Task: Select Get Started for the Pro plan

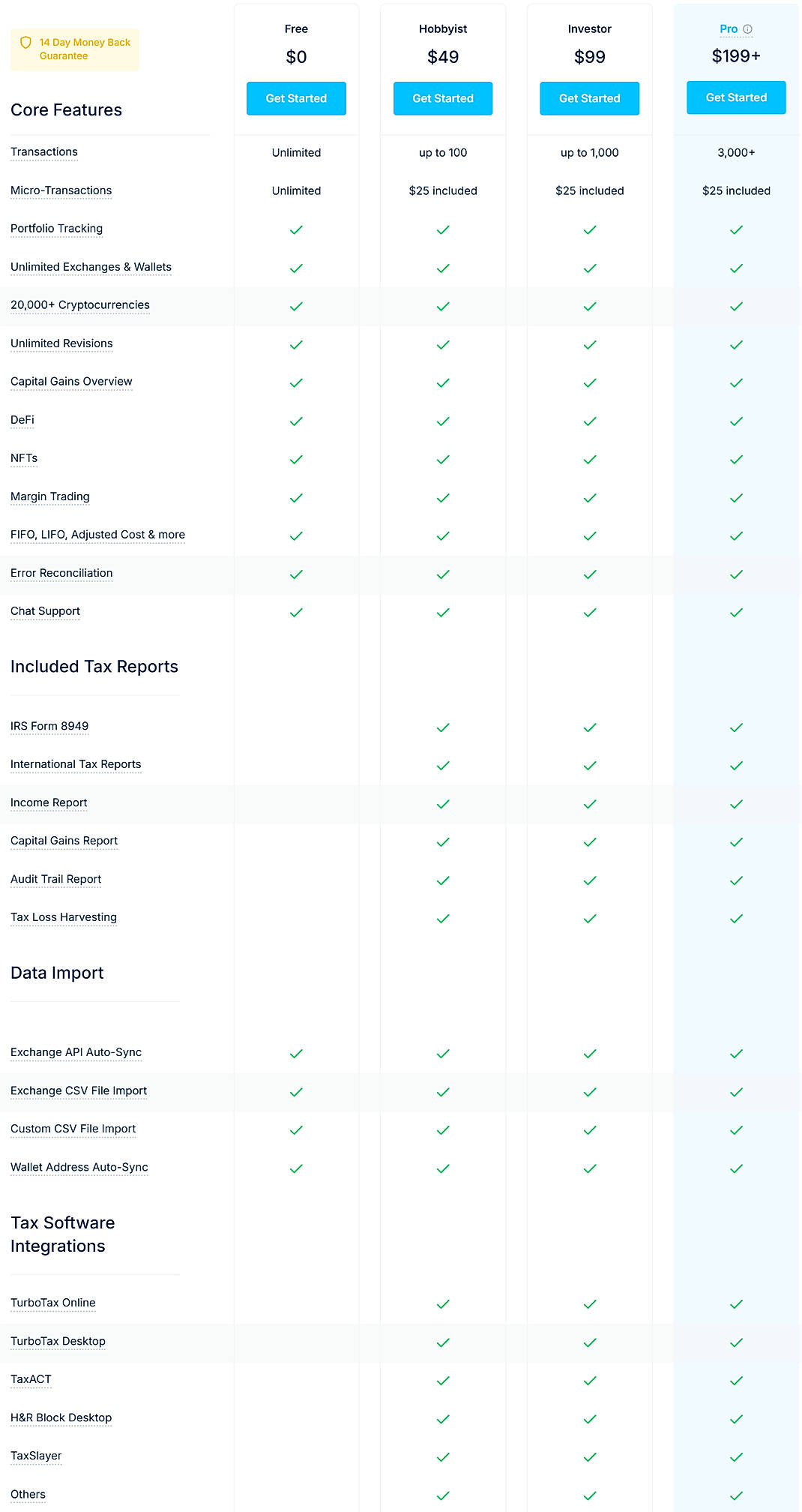Action: 735,97
